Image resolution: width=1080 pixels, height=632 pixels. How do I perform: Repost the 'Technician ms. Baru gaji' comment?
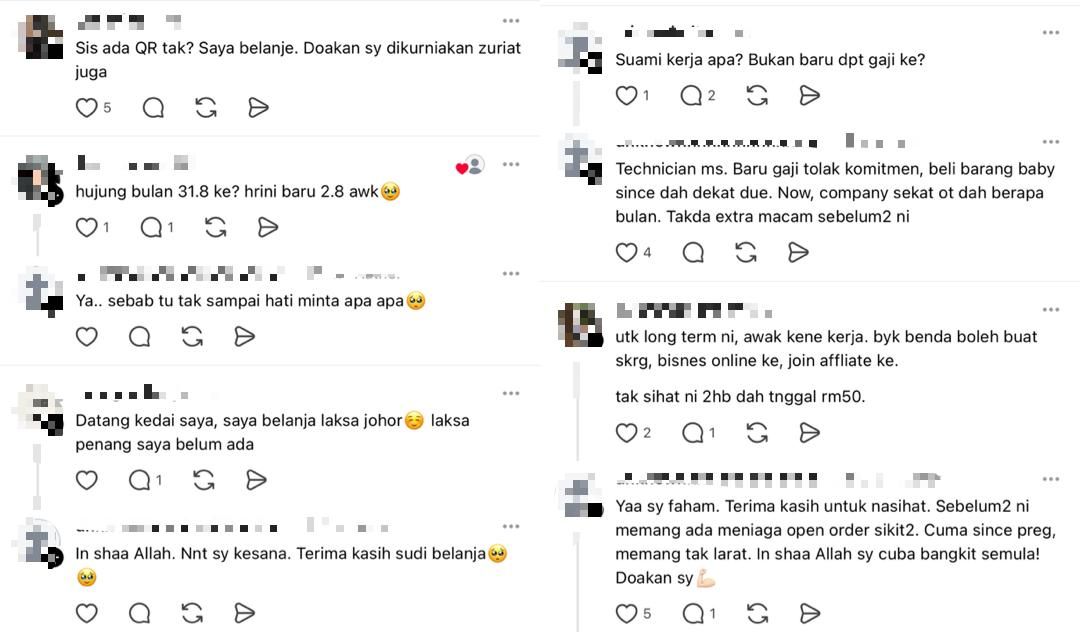coord(746,253)
